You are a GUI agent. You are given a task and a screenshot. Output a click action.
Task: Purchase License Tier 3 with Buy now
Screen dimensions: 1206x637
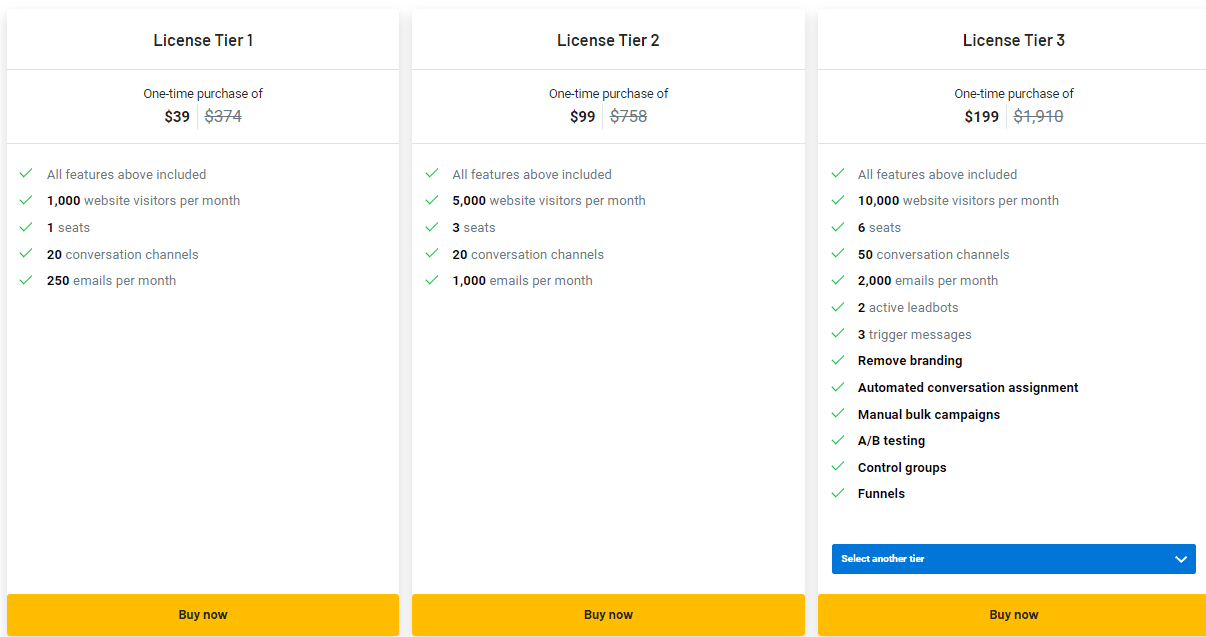(1013, 614)
